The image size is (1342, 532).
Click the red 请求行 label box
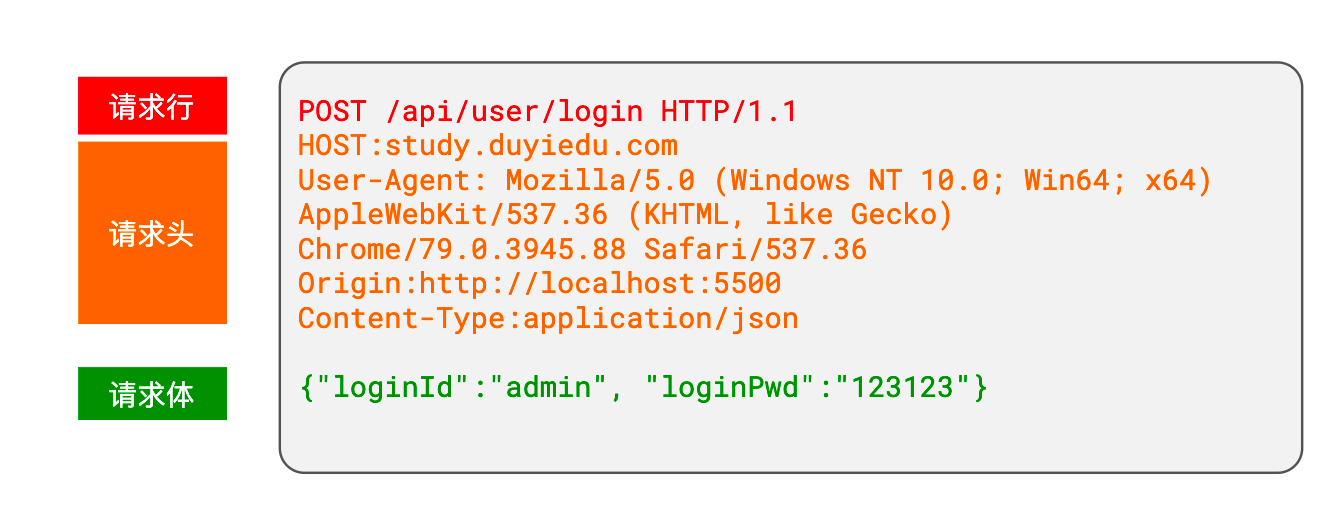[x=152, y=105]
